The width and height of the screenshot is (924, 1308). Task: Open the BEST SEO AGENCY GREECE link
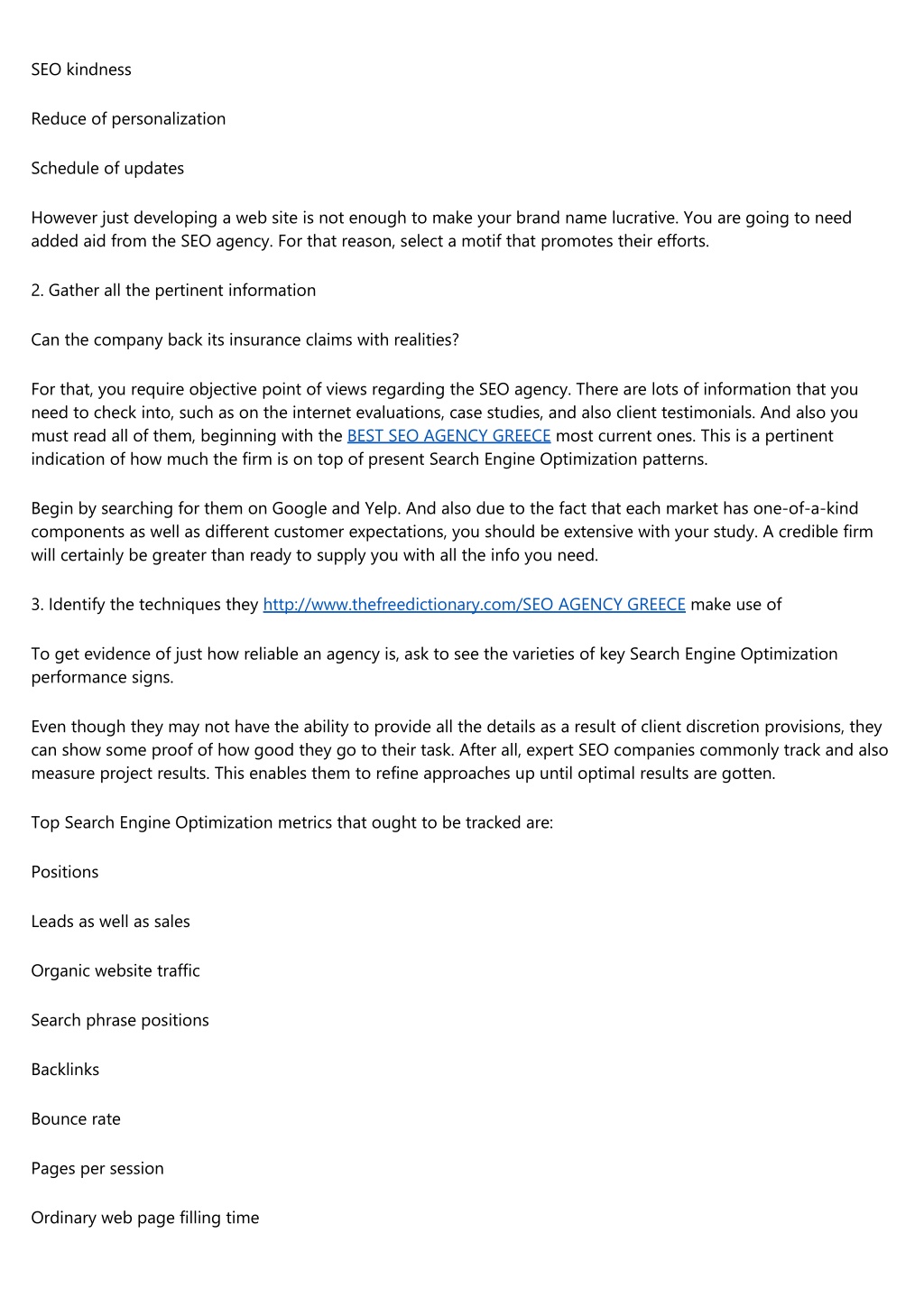(x=448, y=436)
